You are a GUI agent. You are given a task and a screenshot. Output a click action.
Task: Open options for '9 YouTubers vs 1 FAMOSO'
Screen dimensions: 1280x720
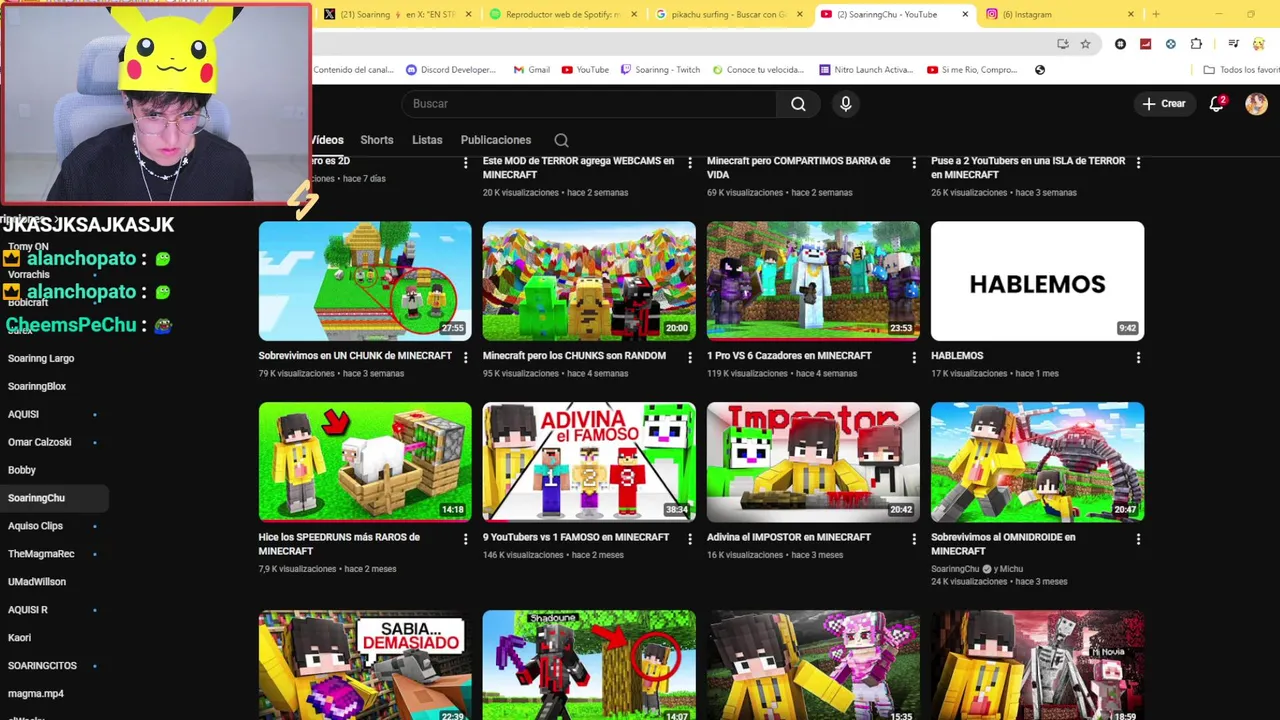(x=689, y=539)
